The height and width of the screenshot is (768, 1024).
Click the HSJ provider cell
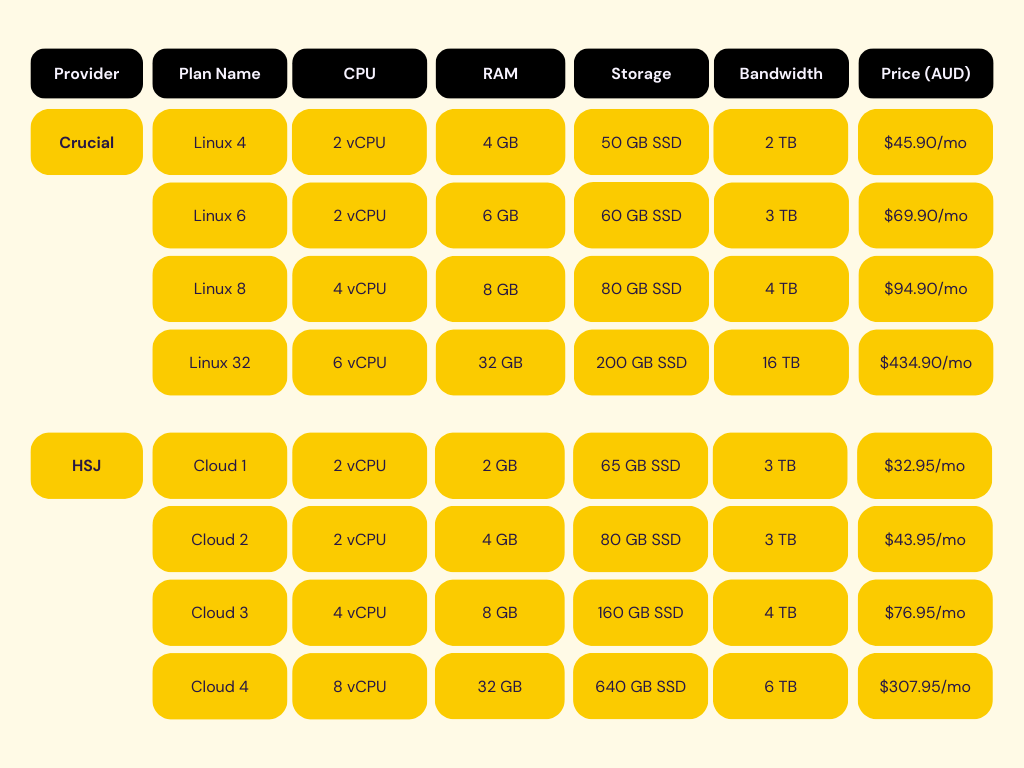coord(87,465)
